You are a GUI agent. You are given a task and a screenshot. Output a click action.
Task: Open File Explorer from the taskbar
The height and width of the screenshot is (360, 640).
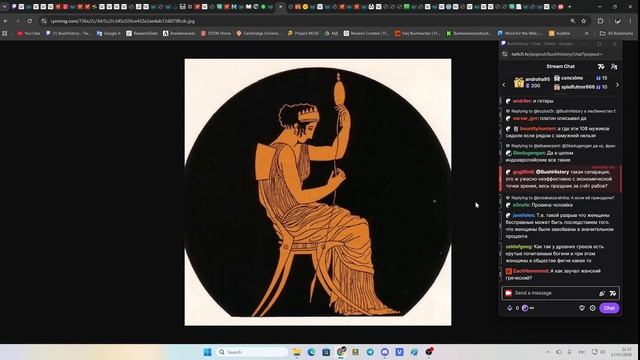pos(296,352)
